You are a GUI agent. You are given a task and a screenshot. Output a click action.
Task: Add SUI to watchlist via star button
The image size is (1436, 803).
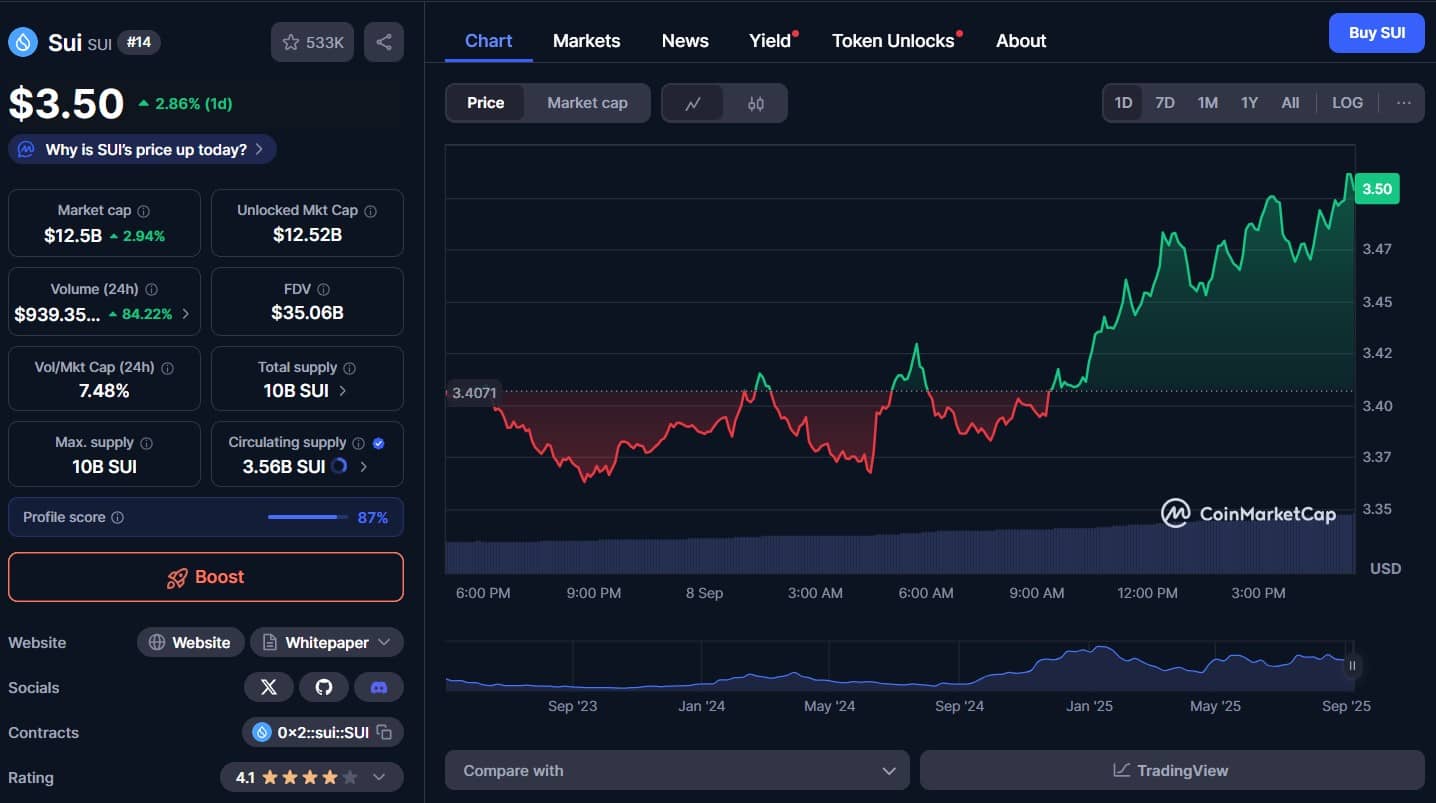(312, 42)
